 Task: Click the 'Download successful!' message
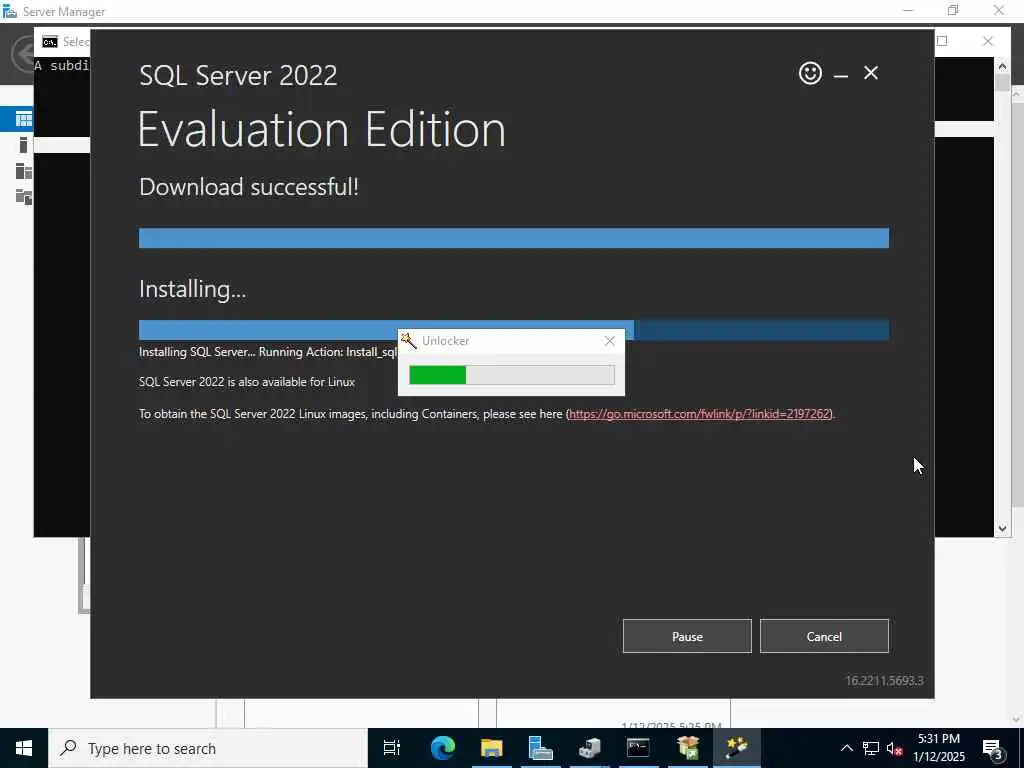(249, 187)
